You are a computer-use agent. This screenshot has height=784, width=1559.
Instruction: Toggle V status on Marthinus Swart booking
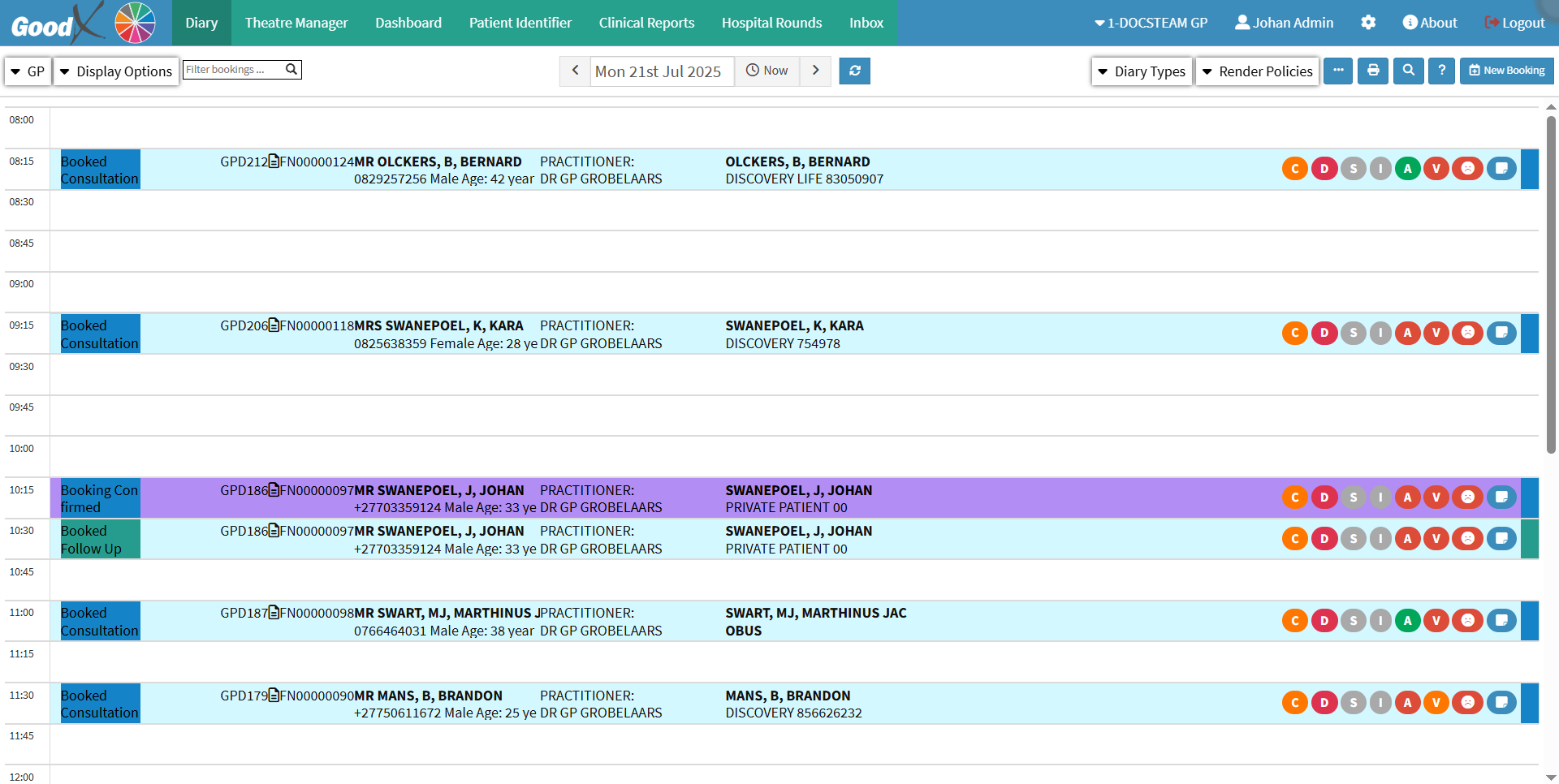1436,621
